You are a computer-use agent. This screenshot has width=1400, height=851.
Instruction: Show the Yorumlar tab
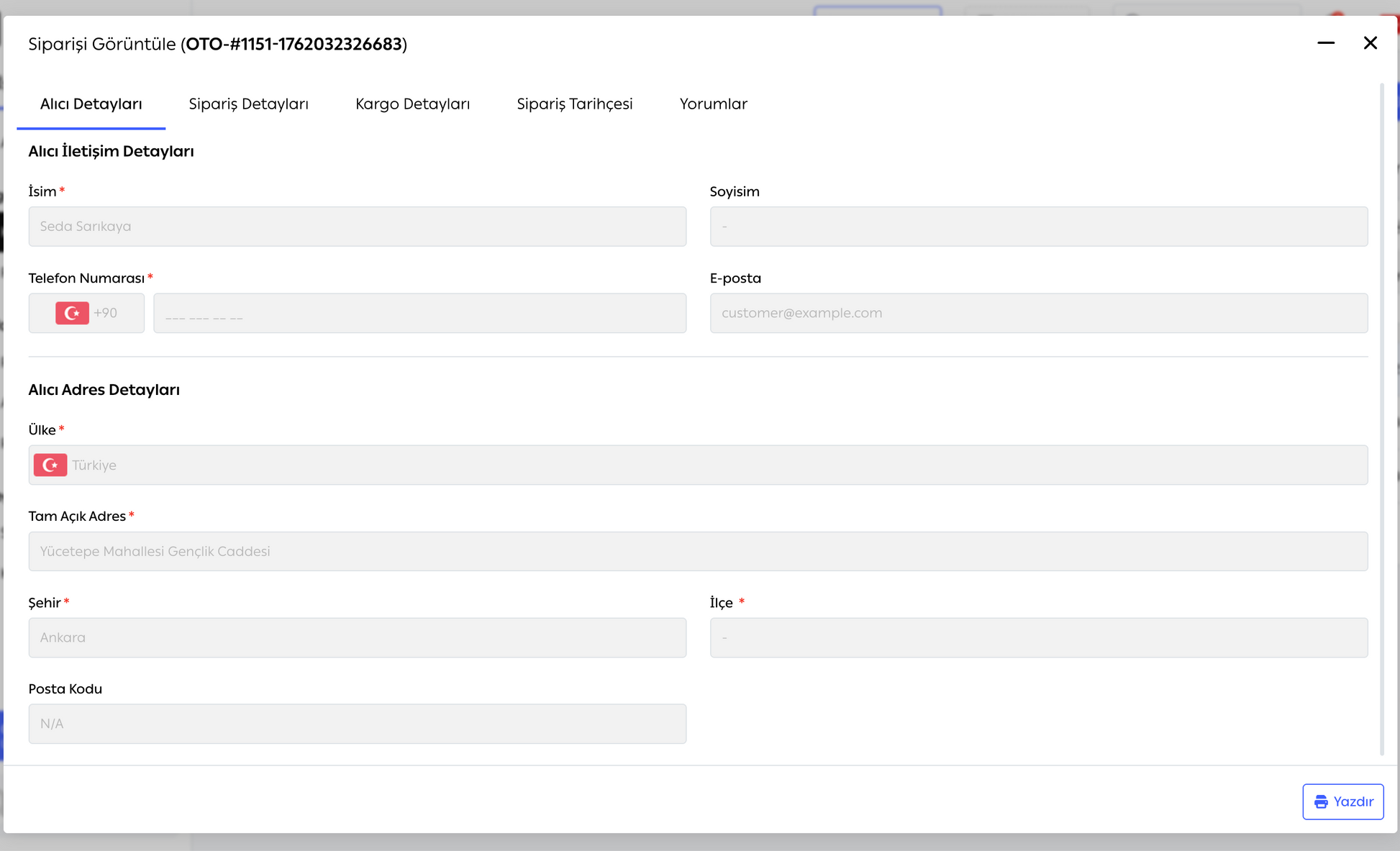[x=713, y=104]
